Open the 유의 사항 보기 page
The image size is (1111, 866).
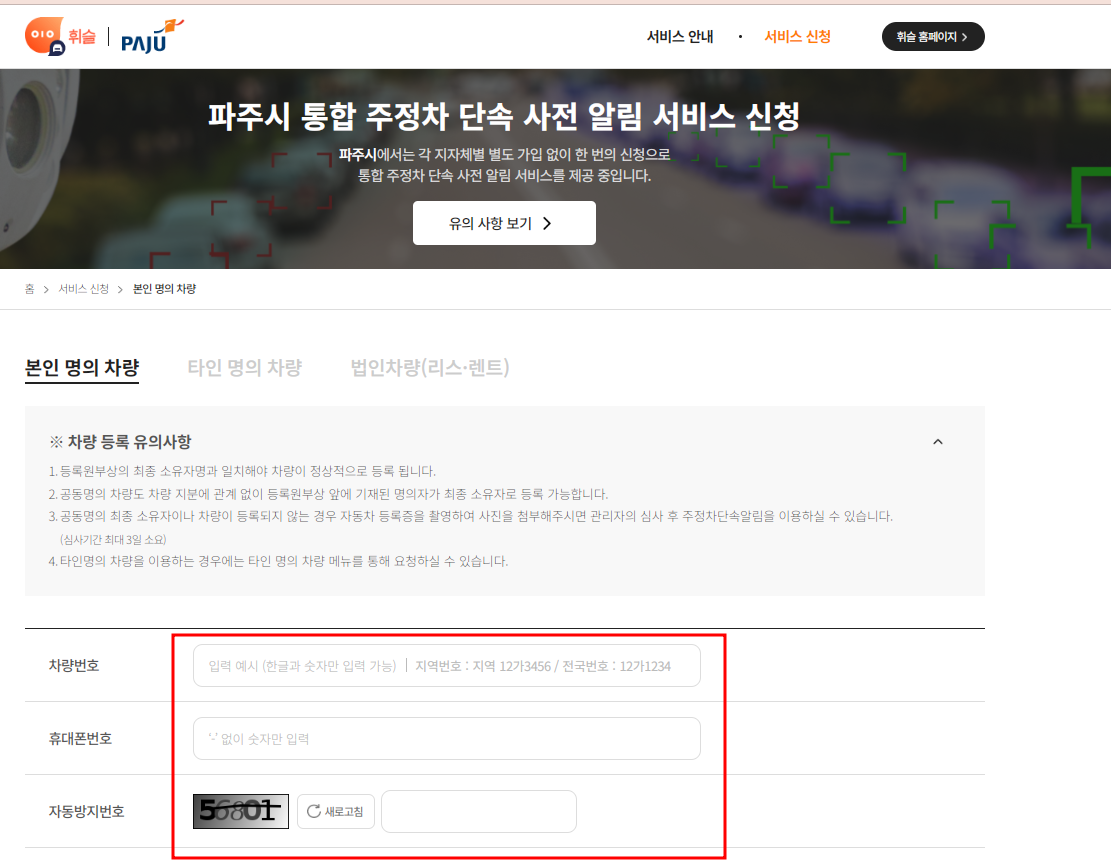pos(504,222)
